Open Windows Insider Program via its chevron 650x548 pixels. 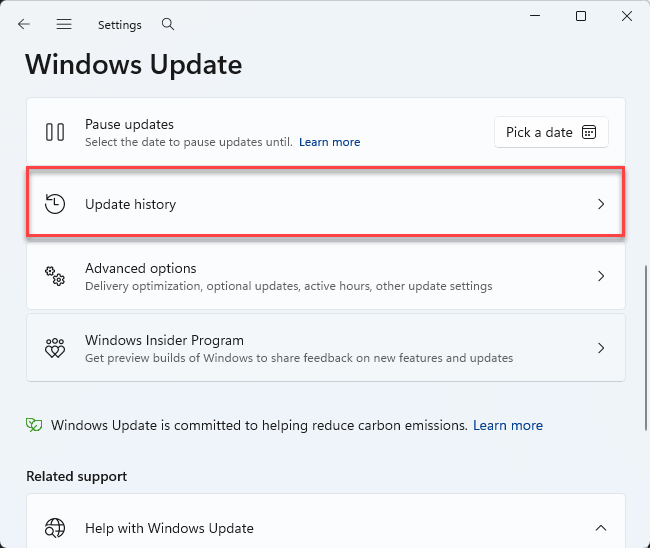point(601,348)
